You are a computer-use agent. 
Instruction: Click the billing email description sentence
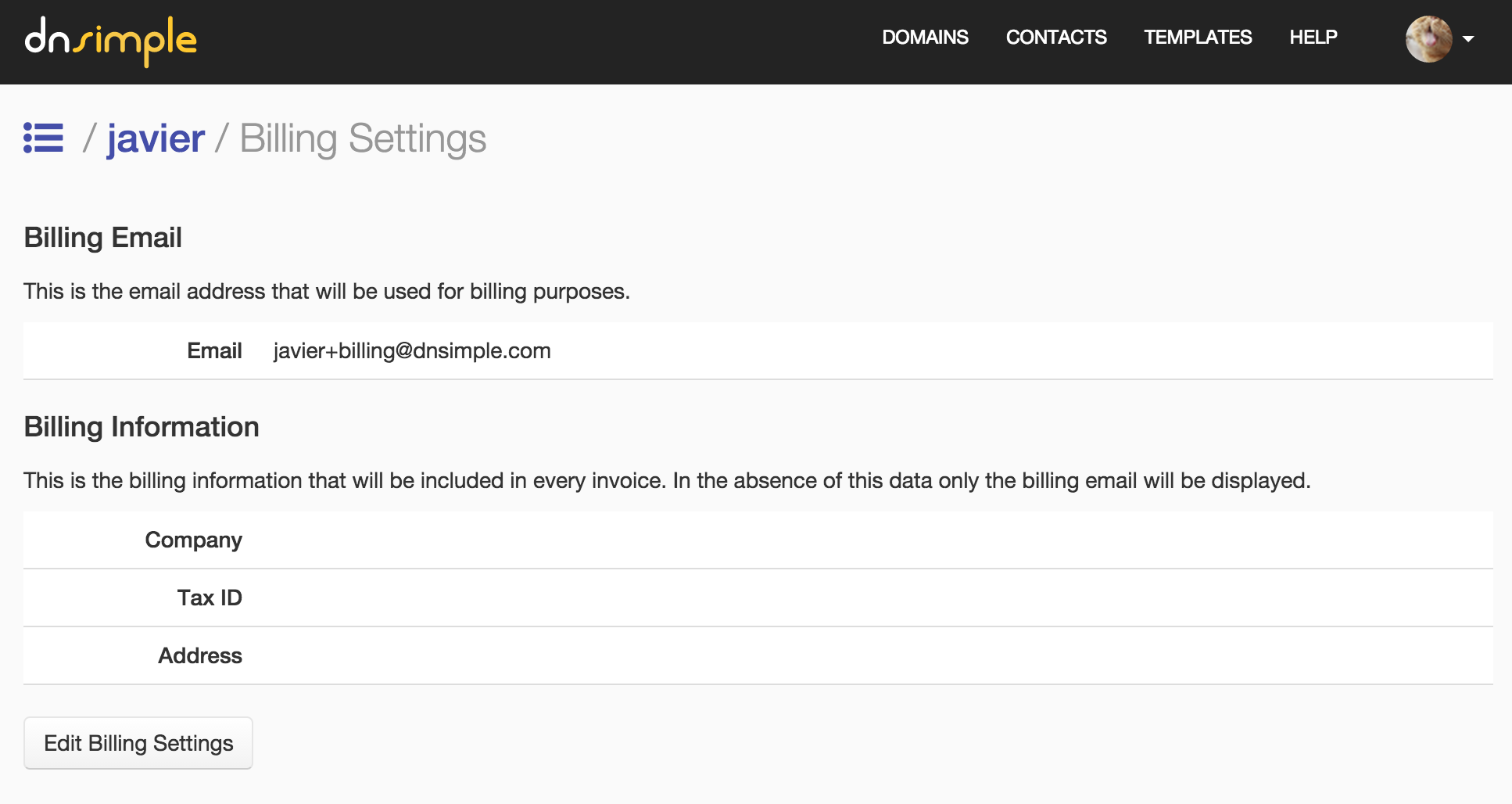[x=327, y=292]
